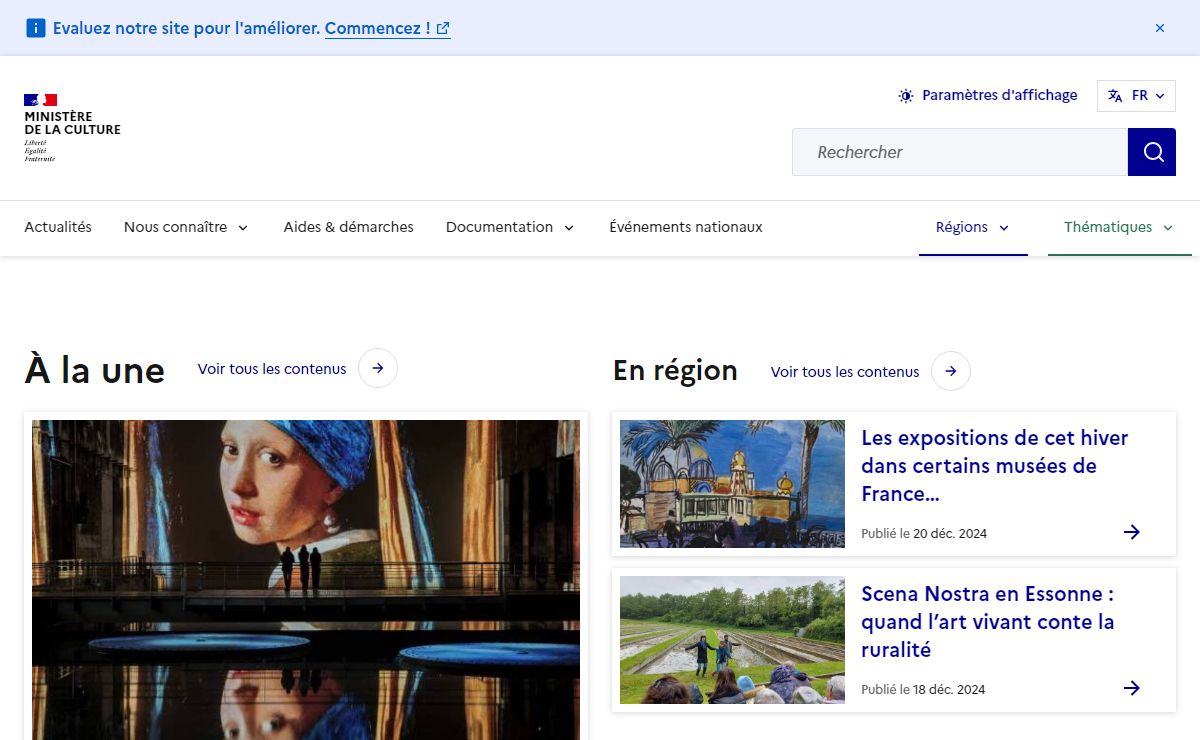This screenshot has height=740, width=1200.
Task: Click Voir tous les contenus for À la une
Action: [x=272, y=369]
